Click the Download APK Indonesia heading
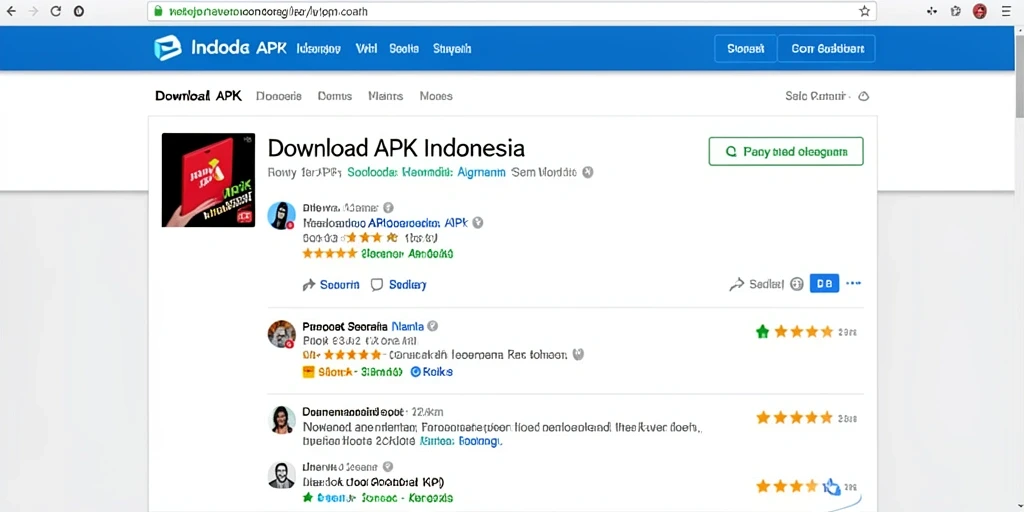The height and width of the screenshot is (512, 1024). pos(396,148)
